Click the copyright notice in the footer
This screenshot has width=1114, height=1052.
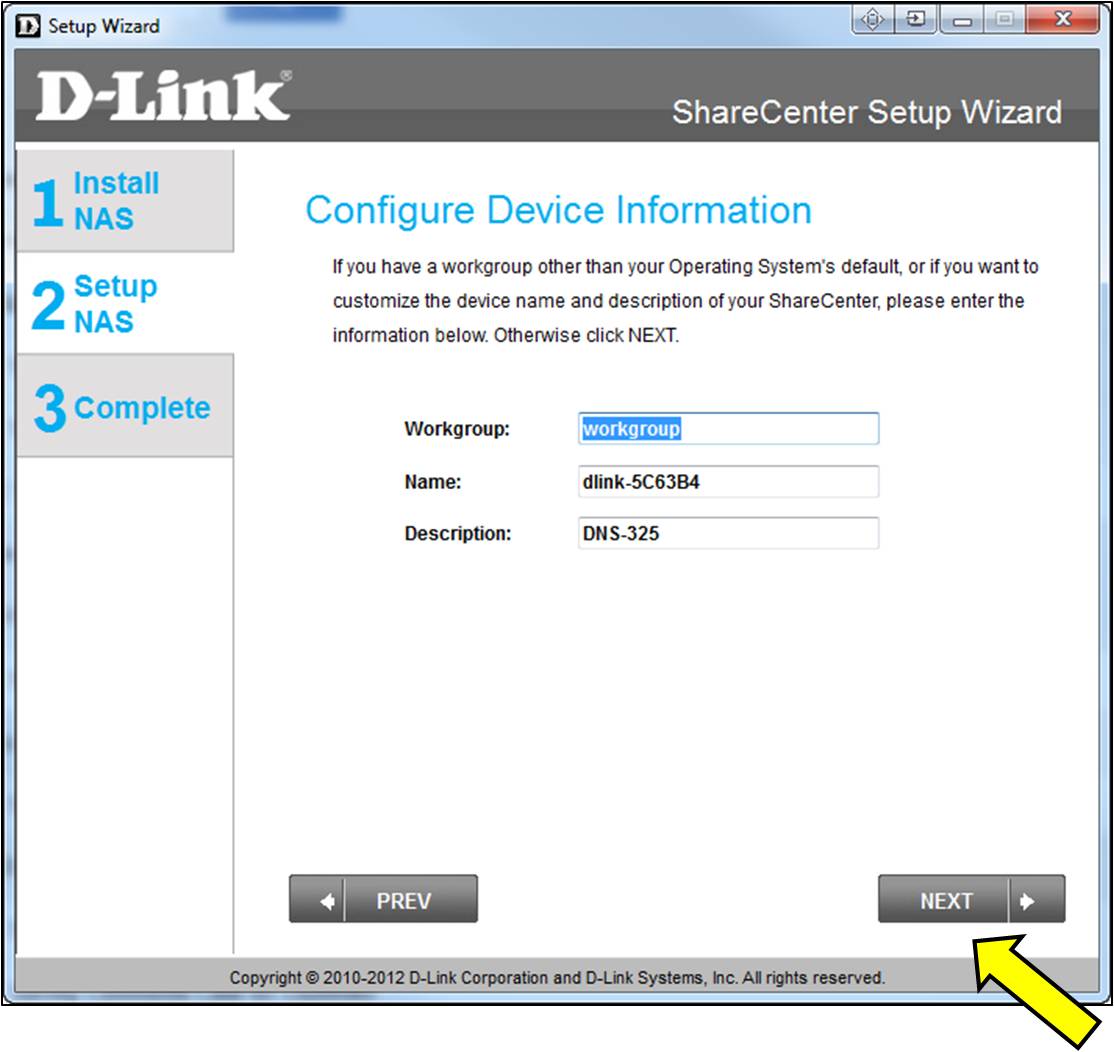point(557,978)
